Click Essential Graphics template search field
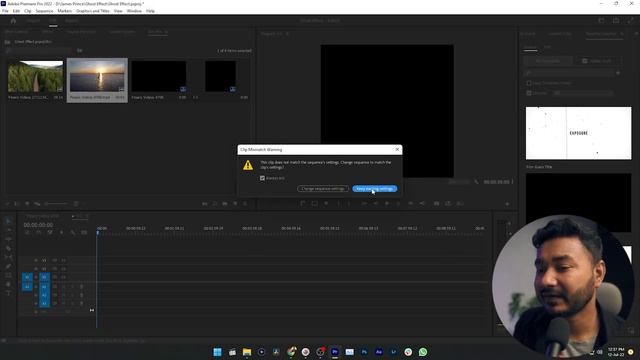 (569, 73)
